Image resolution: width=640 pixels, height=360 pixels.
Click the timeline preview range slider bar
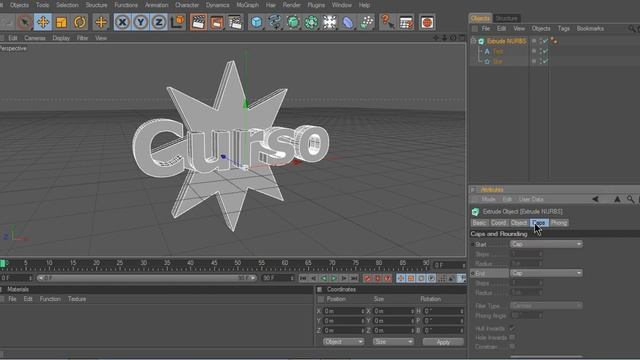pyautogui.click(x=147, y=278)
